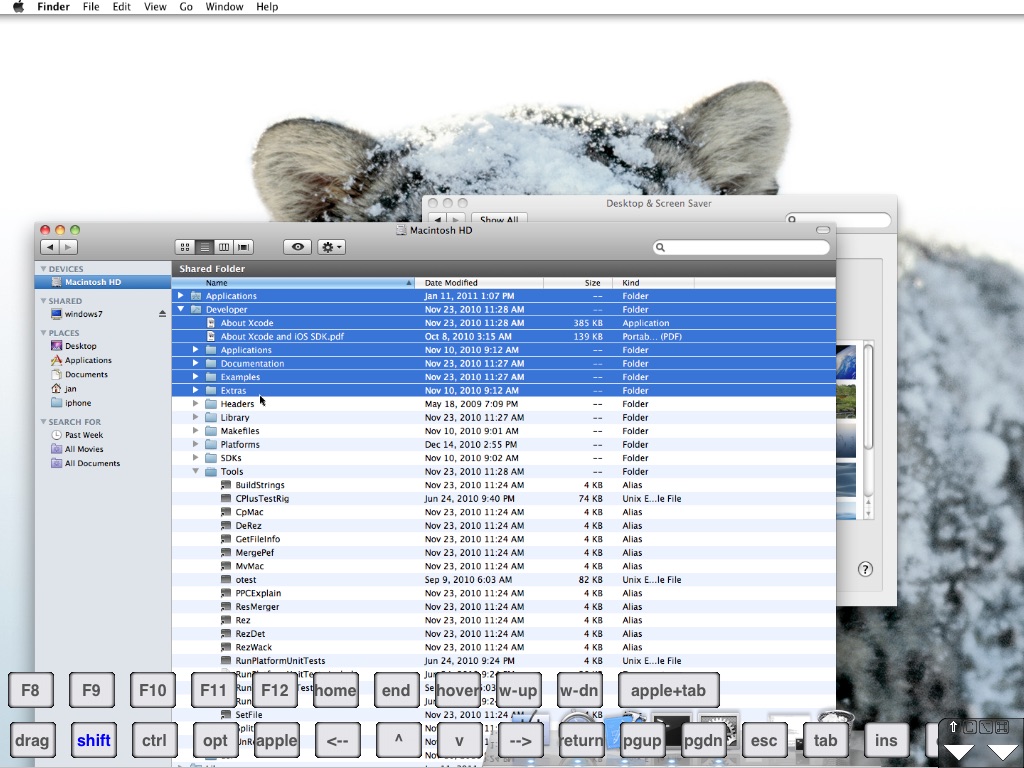1024x768 pixels.
Task: Tap the apple+tab overlay key
Action: coord(668,690)
